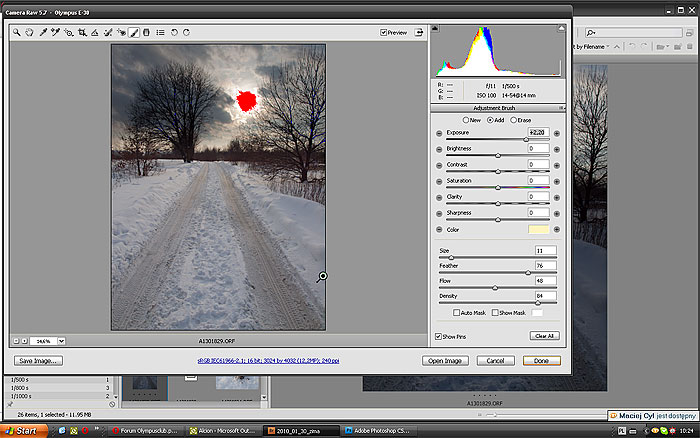This screenshot has height=438, width=700.
Task: Select the Graduated Filter tool
Action: click(147, 32)
